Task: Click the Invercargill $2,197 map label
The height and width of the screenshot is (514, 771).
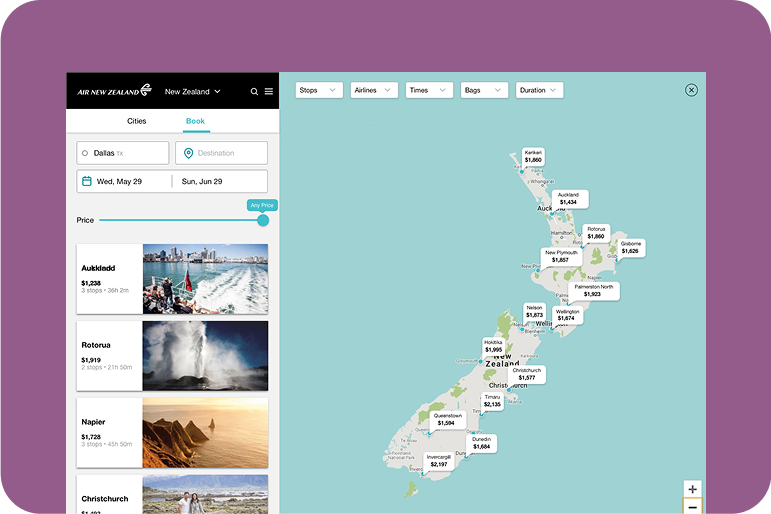Action: coord(439,461)
